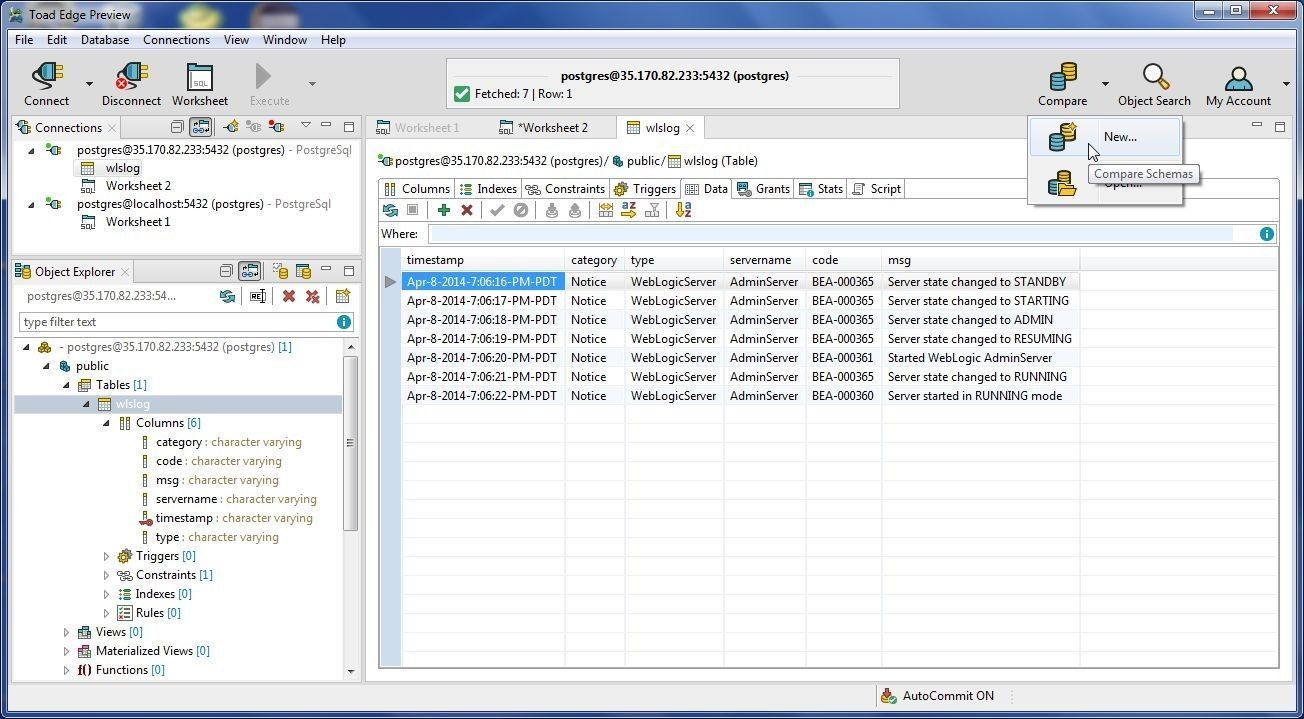Viewport: 1304px width, 719px height.
Task: Close the wlslog editor tab
Action: [690, 128]
